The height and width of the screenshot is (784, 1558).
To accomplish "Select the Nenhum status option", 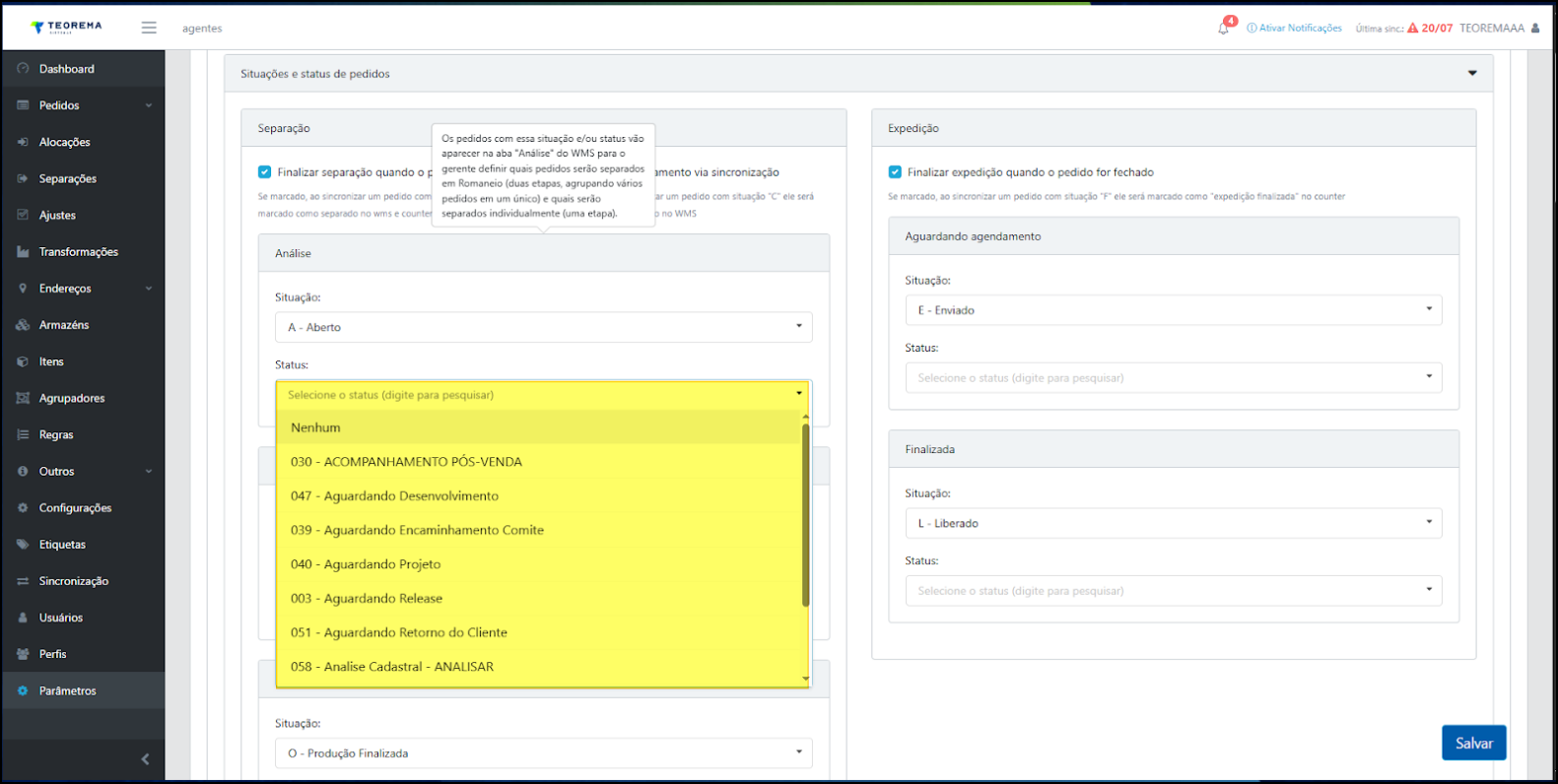I will (538, 427).
